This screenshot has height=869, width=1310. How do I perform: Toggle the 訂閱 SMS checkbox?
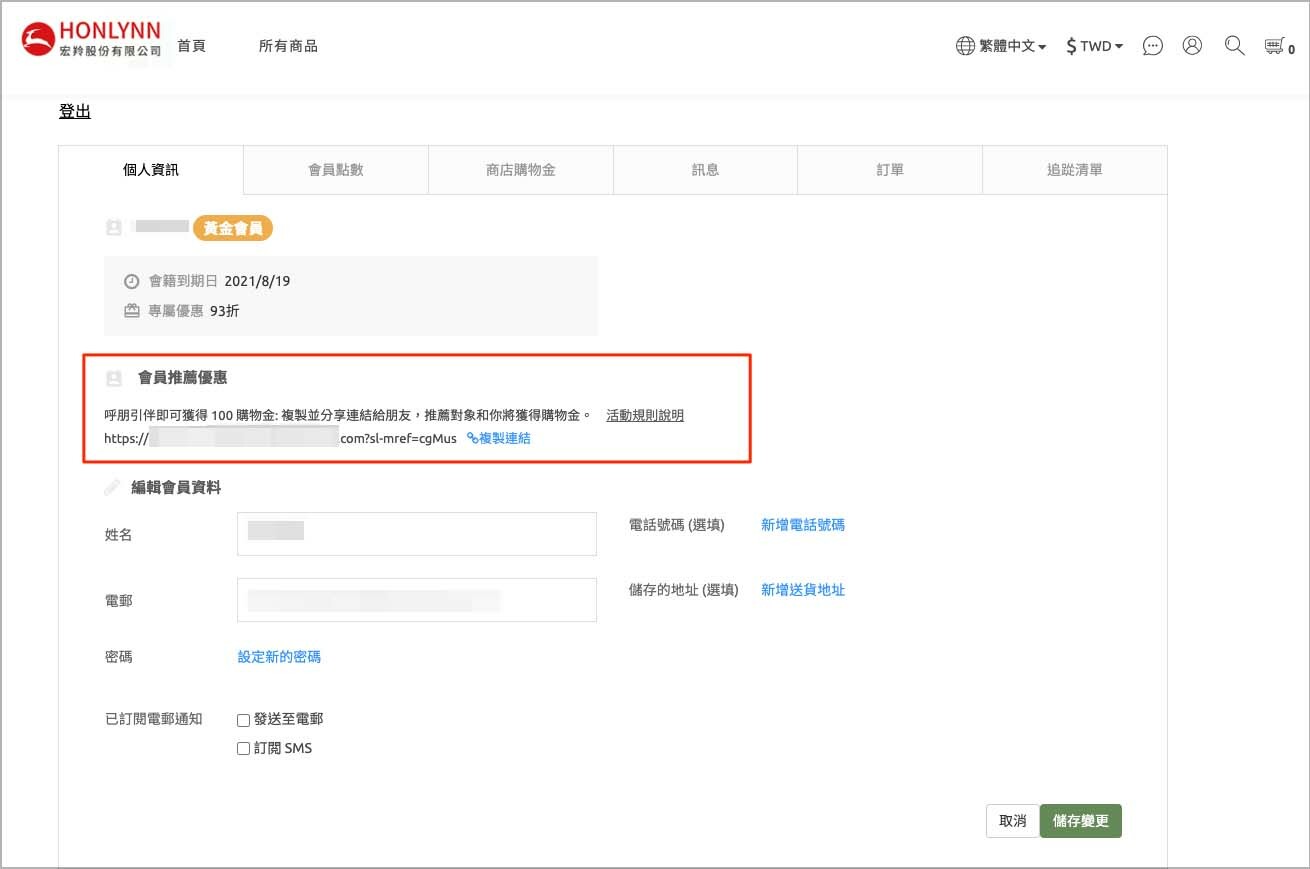tap(243, 749)
